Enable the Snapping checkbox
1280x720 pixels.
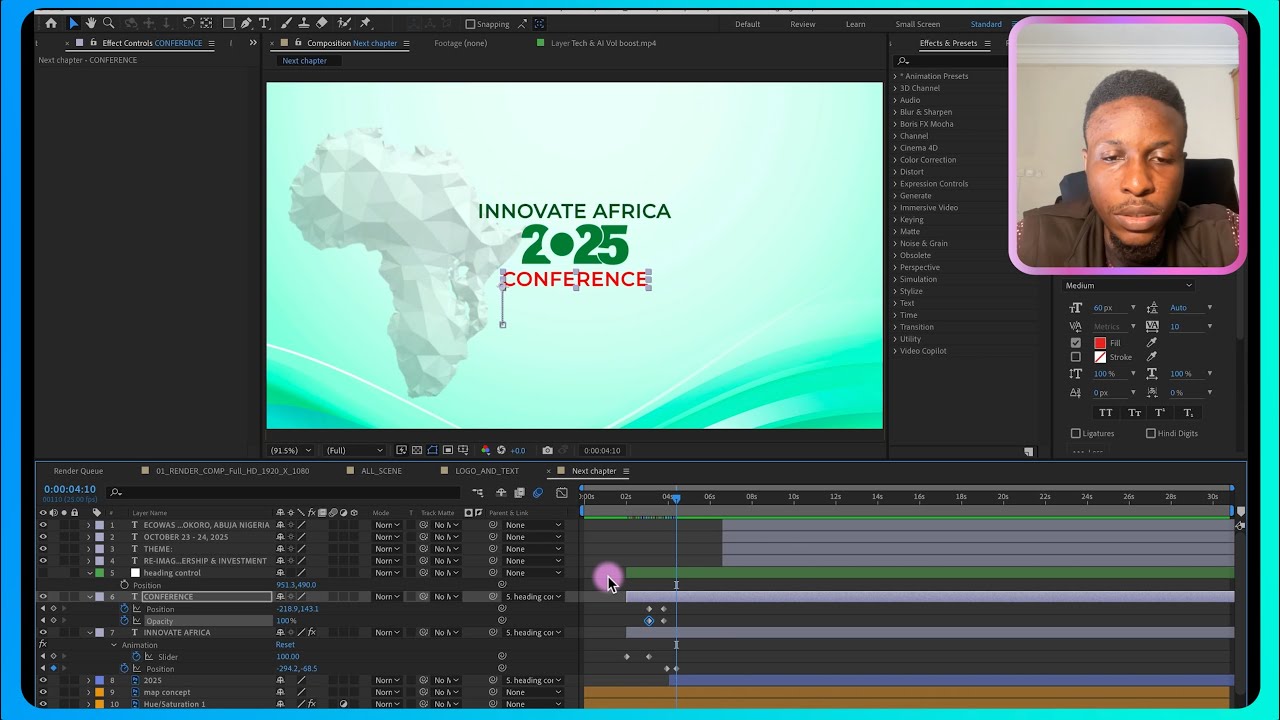[x=471, y=24]
